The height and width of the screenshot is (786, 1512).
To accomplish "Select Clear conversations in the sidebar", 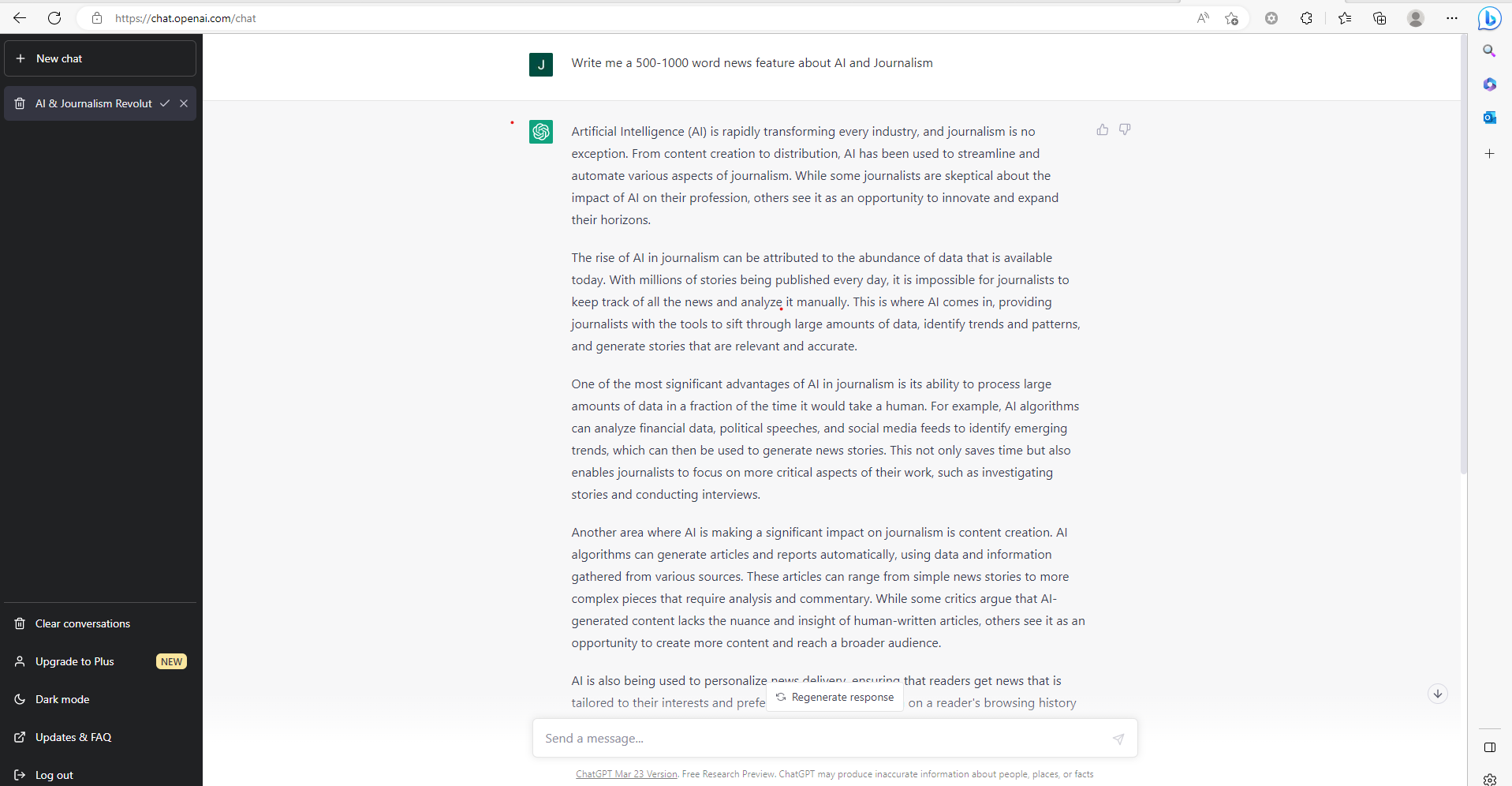I will coord(82,623).
